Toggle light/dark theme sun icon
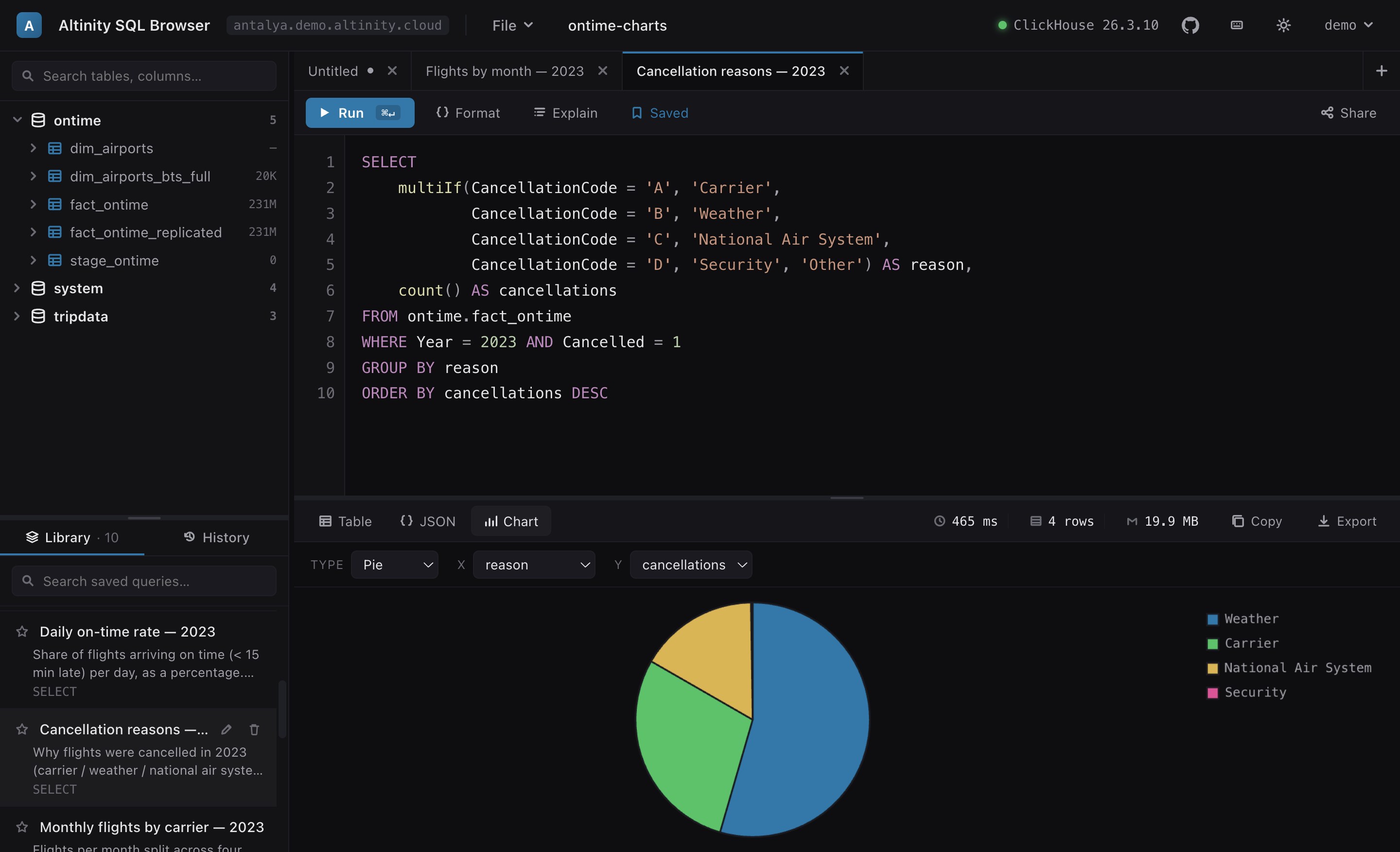The image size is (1400, 852). tap(1283, 25)
